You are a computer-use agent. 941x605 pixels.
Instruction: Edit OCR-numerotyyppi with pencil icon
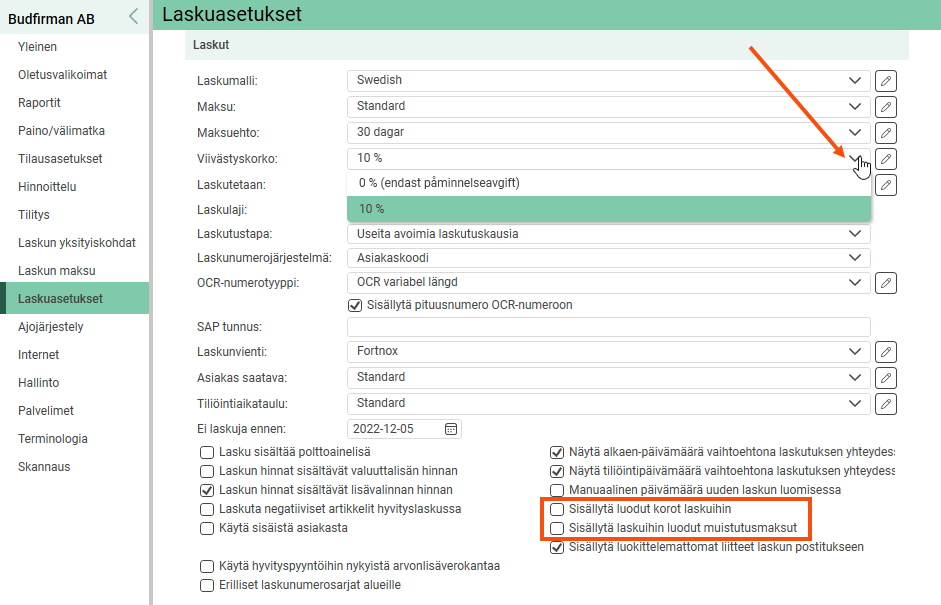pos(885,282)
